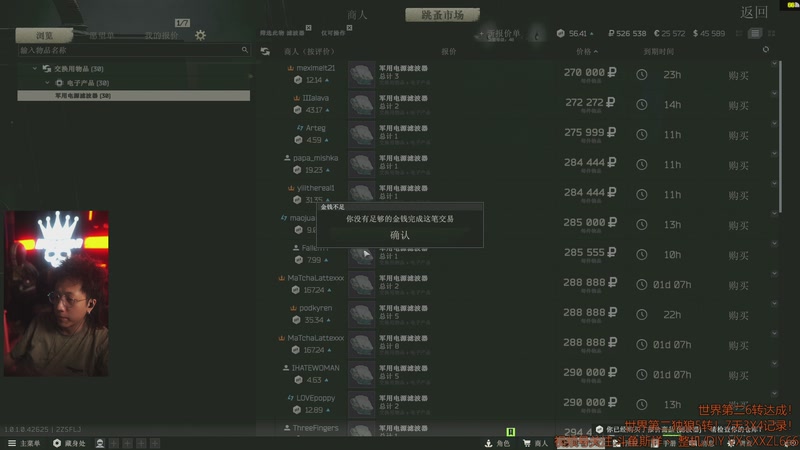Expand IIIalava offer row chevron
Screen dimensions: 800x450
tap(774, 93)
